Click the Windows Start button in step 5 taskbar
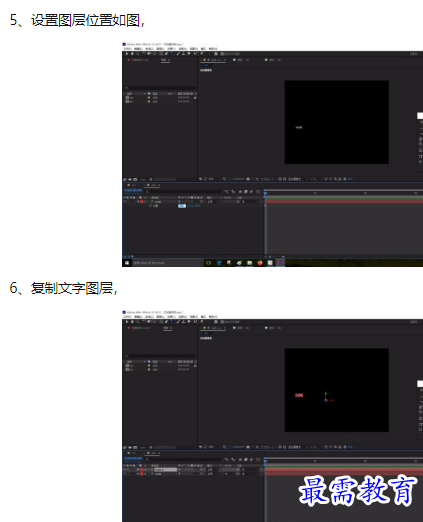 click(x=127, y=263)
